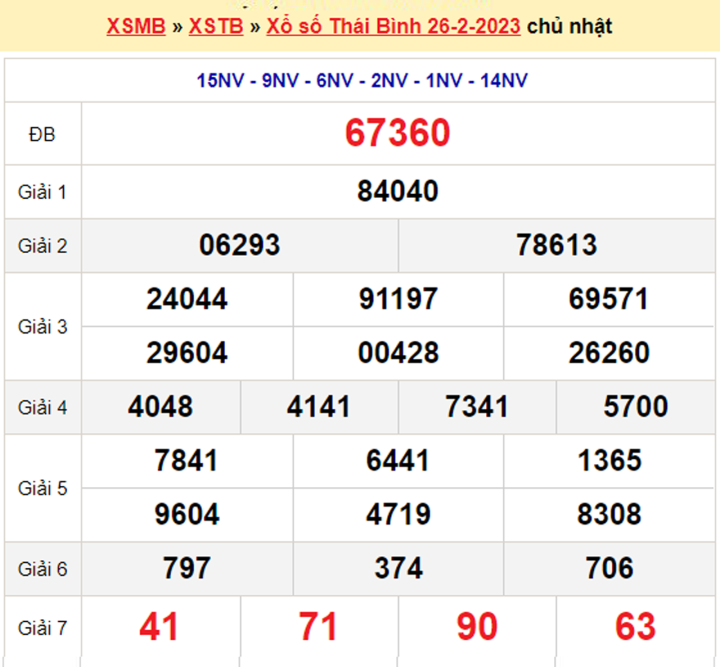Click the ĐB row label
720x667 pixels.
(43, 134)
